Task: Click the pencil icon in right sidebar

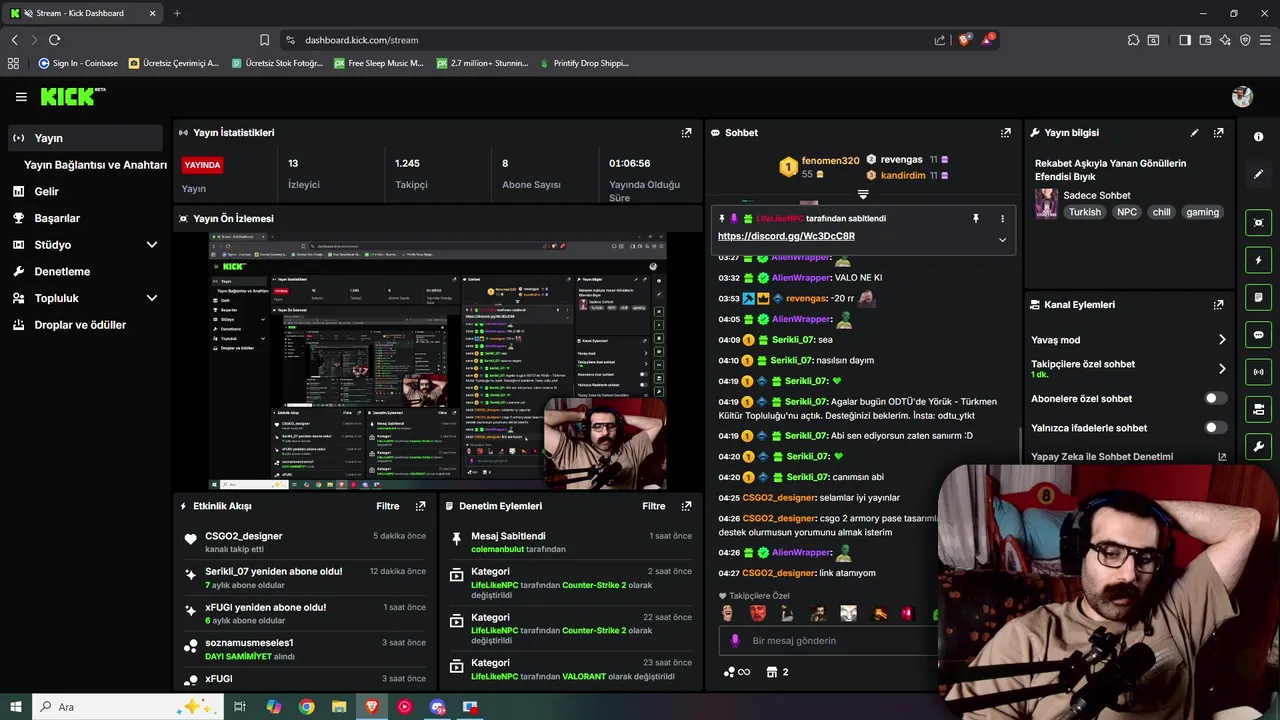Action: (1258, 174)
